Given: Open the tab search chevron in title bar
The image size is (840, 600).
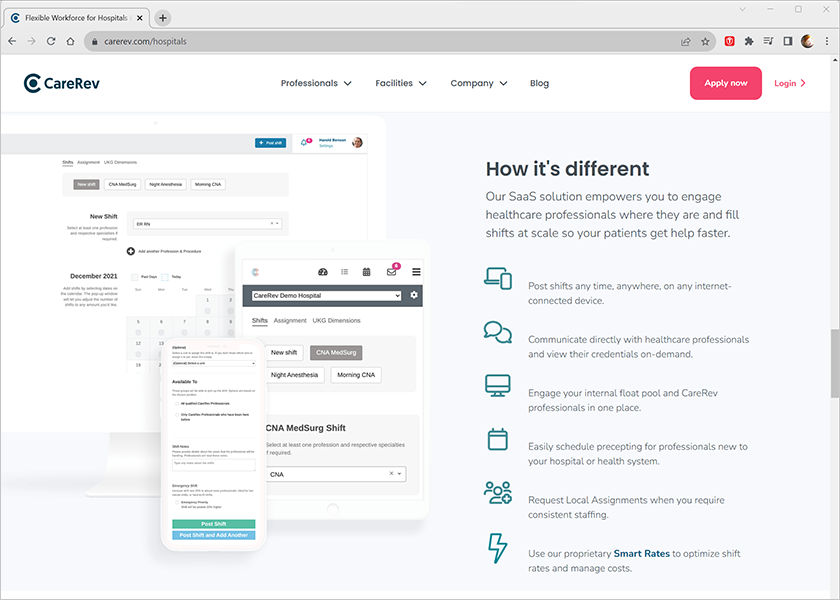Looking at the screenshot, I should [x=742, y=9].
